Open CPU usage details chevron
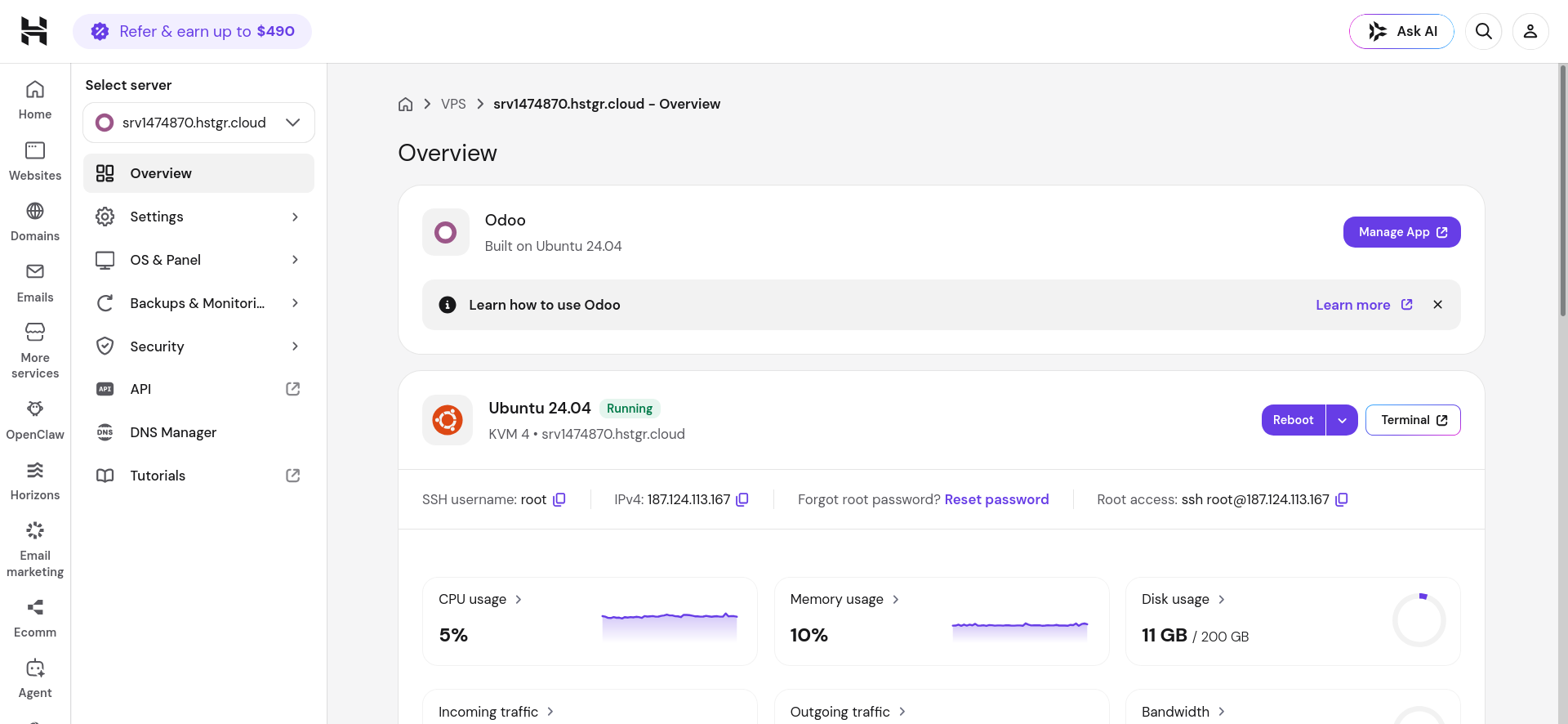The image size is (1568, 724). pyautogui.click(x=518, y=600)
